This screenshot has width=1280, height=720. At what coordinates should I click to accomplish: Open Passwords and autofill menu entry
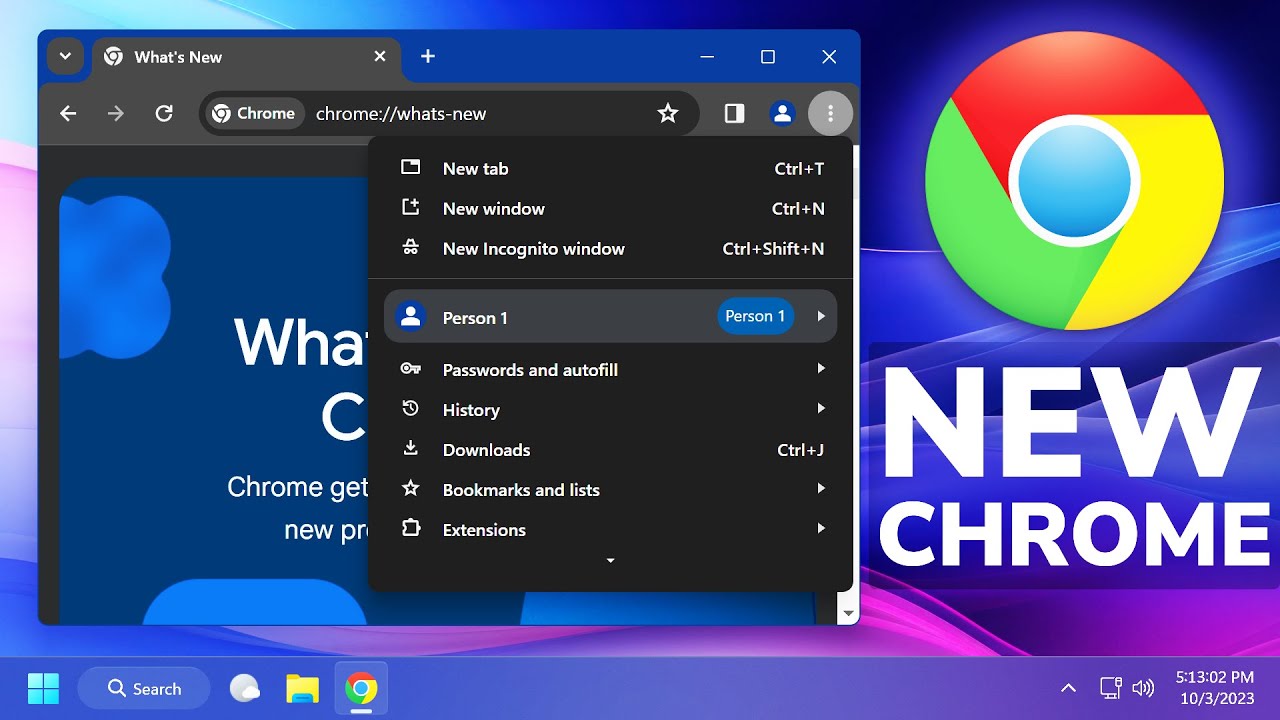(611, 370)
